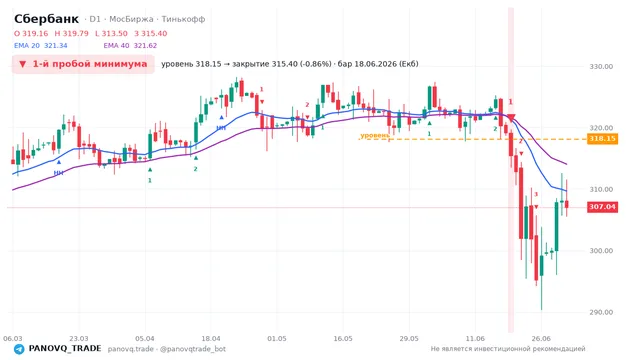Click the "1-й пробой минимума" badge
Screen dimensions: 640x360
click(83, 64)
